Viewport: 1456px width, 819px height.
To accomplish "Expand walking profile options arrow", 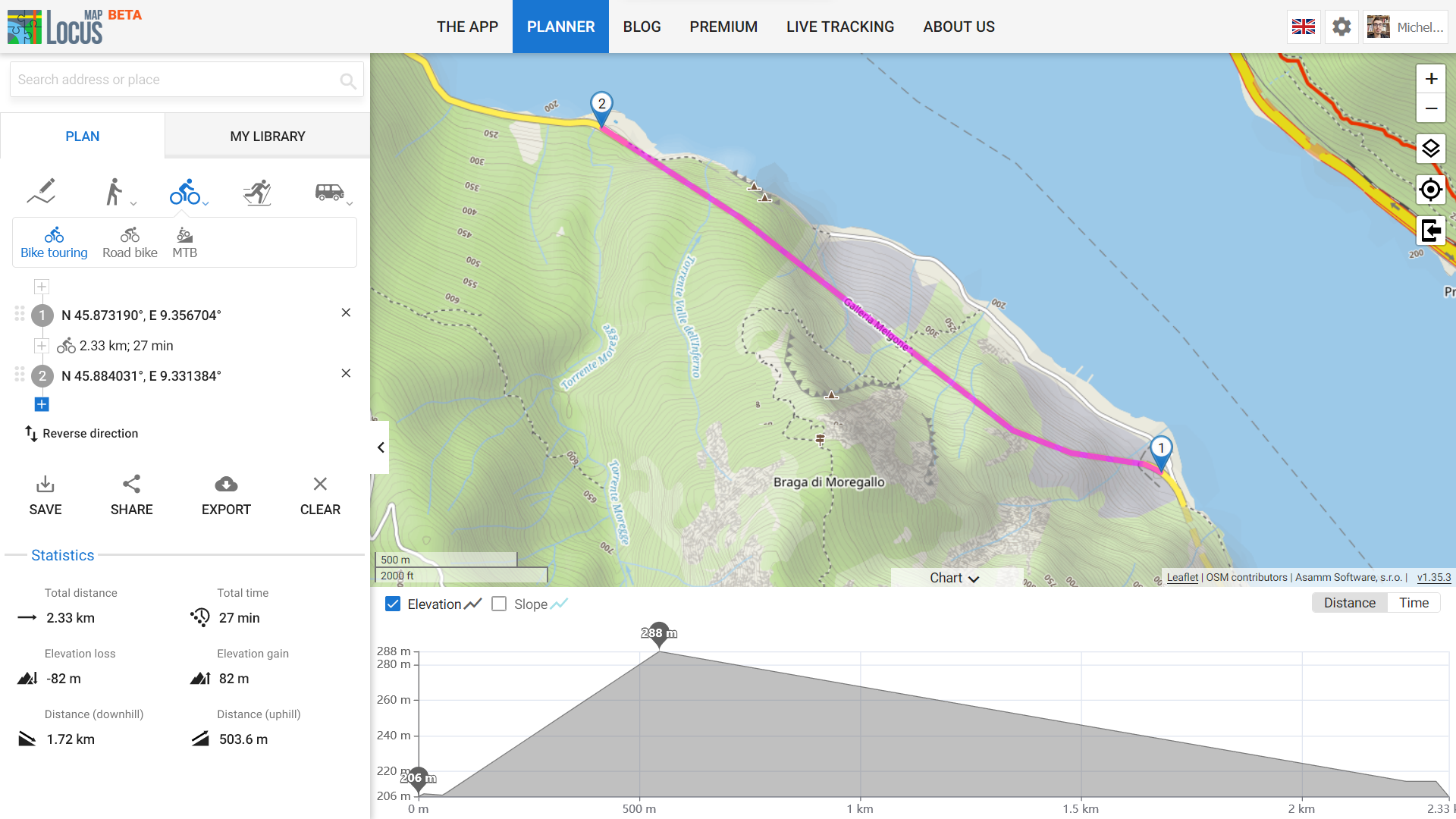I will (133, 203).
